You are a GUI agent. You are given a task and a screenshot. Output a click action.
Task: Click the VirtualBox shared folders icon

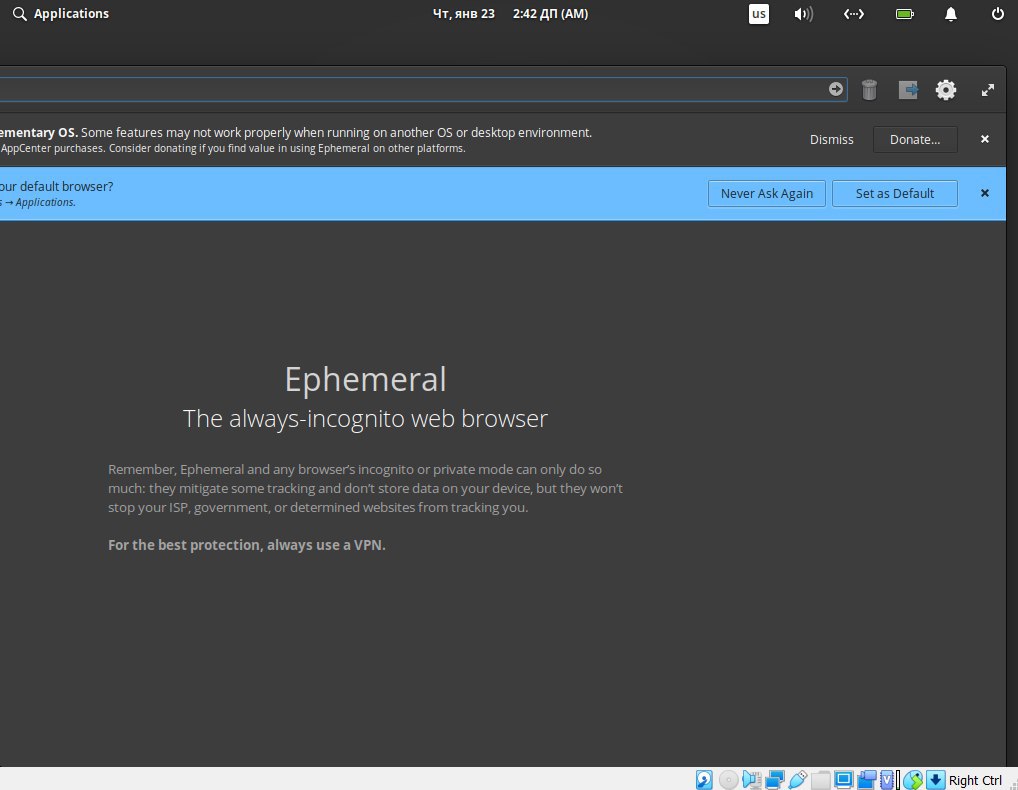[x=821, y=780]
